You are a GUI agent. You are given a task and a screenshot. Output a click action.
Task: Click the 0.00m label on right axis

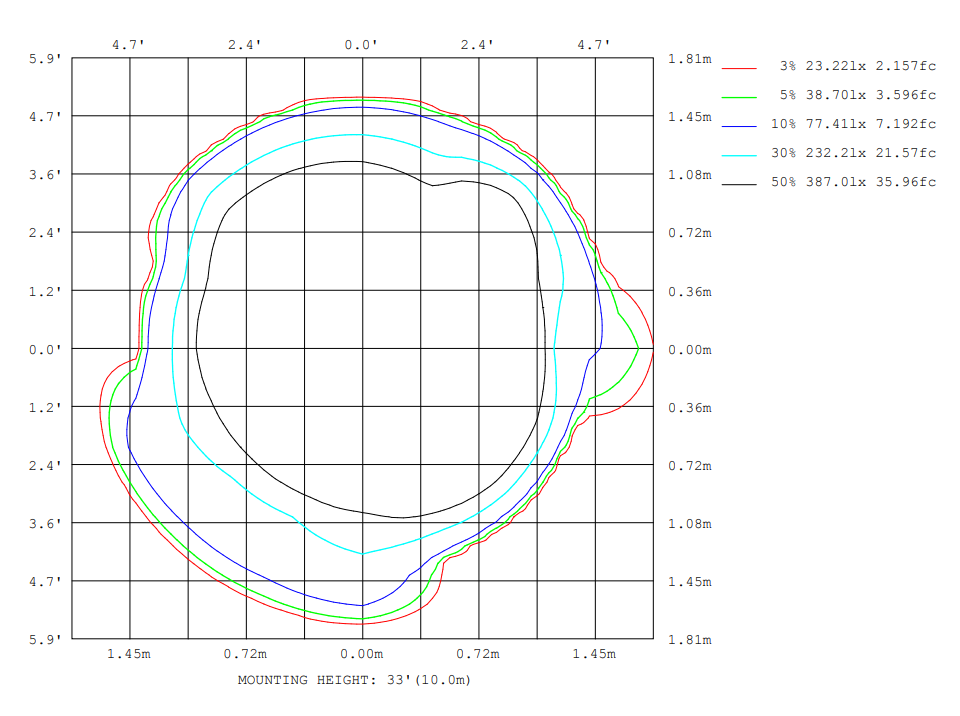(x=690, y=350)
